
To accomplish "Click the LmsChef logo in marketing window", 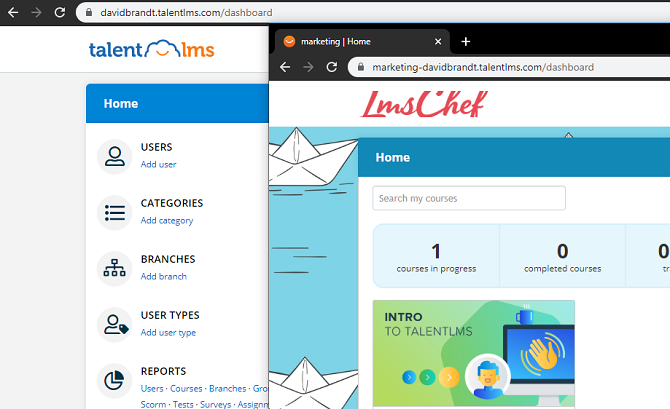I will click(x=424, y=104).
